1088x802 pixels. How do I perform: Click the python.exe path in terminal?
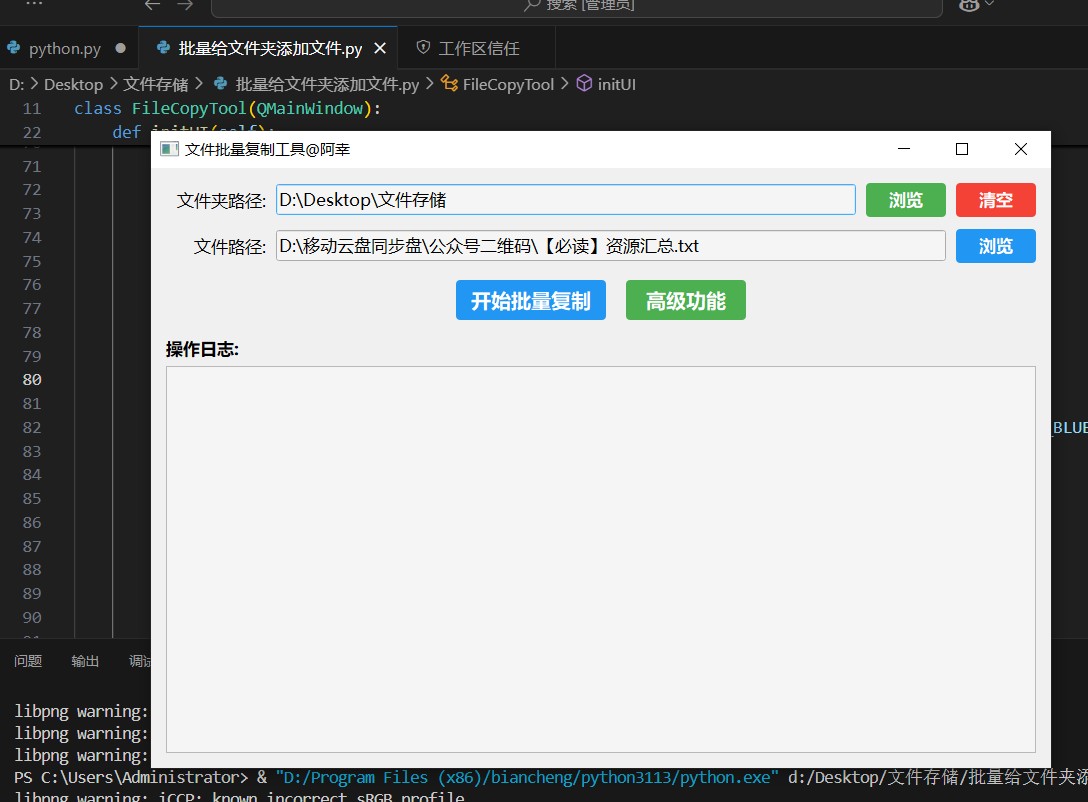(x=527, y=777)
